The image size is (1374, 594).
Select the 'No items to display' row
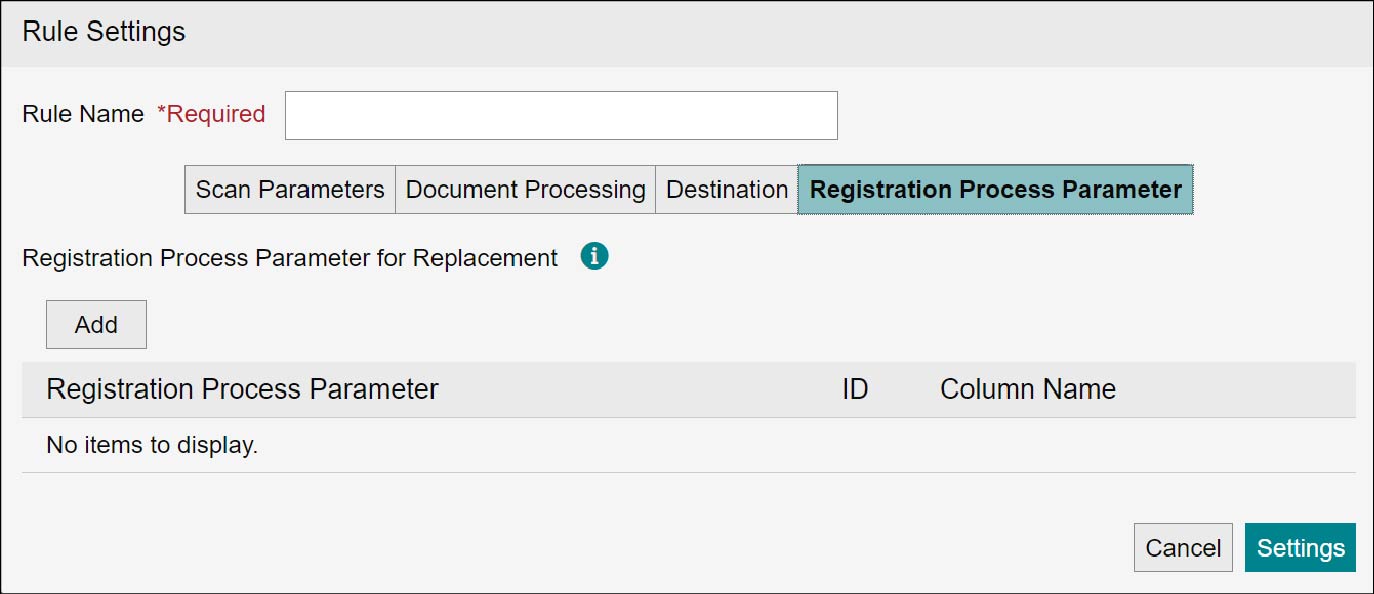pos(689,445)
